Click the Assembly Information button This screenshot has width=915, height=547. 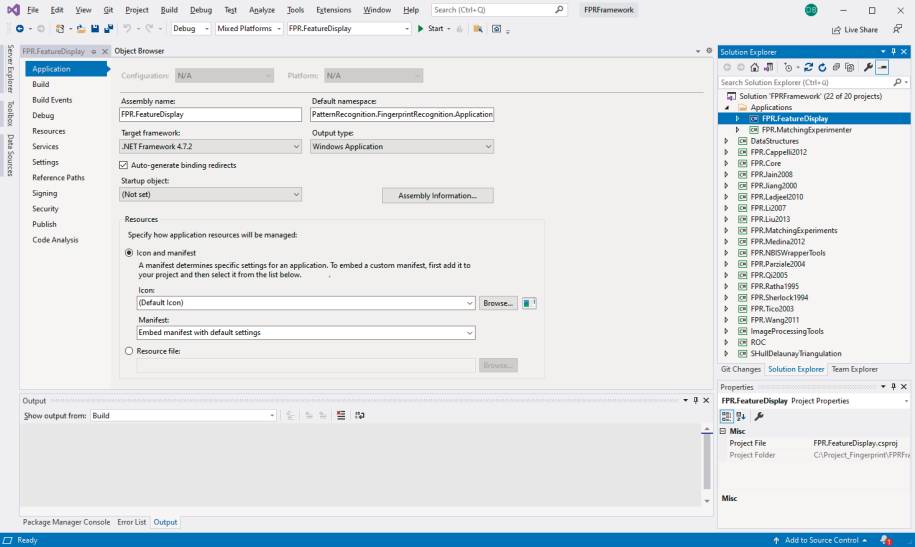coord(438,196)
